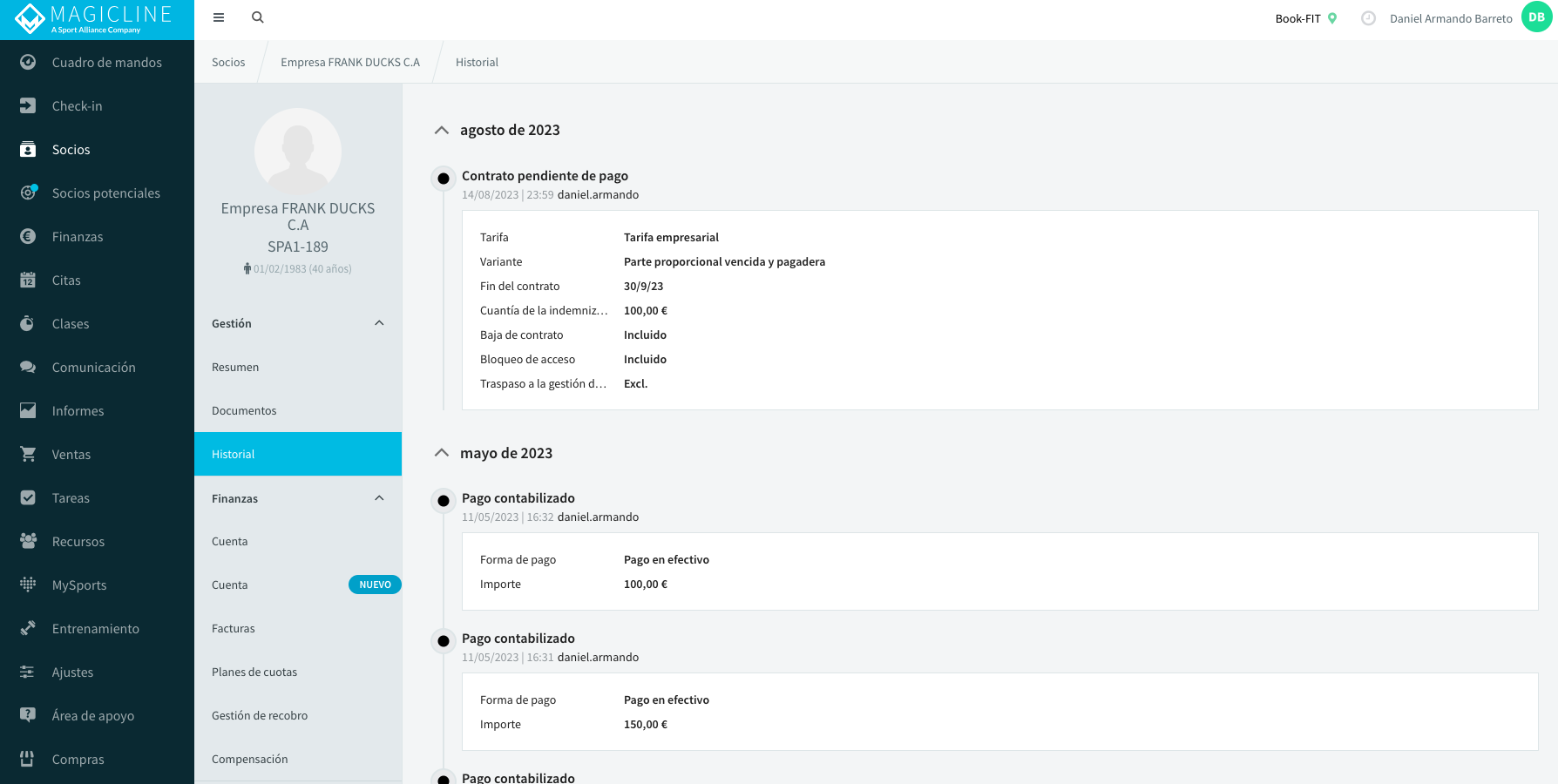Click the Socios potenciales target icon
1558x784 pixels.
pyautogui.click(x=28, y=193)
